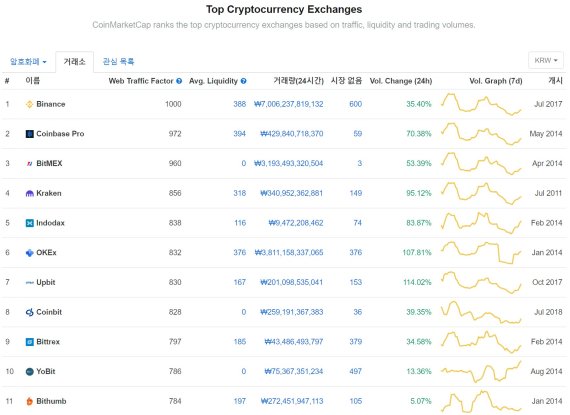Switch to the 관심 목록 tab
Viewport: 570px width, 415px height.
(x=119, y=61)
